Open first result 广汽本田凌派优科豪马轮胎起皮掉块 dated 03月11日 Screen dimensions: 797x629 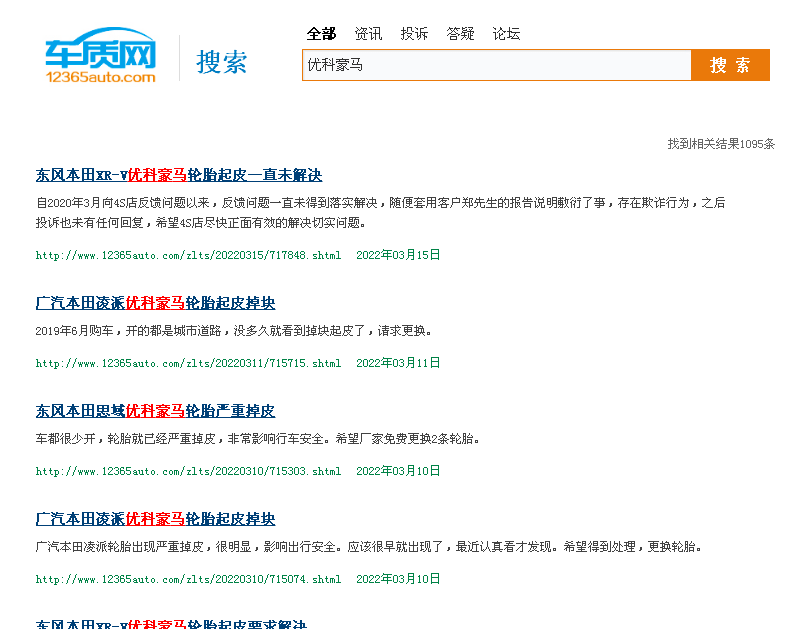point(156,303)
